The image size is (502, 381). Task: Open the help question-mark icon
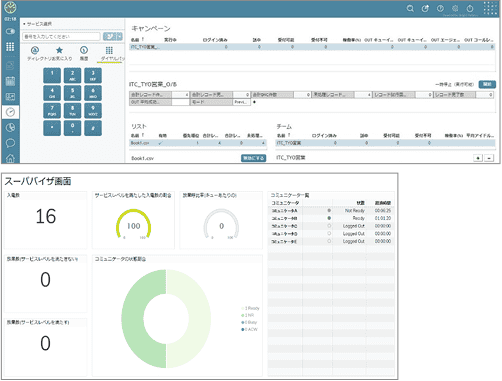click(440, 9)
